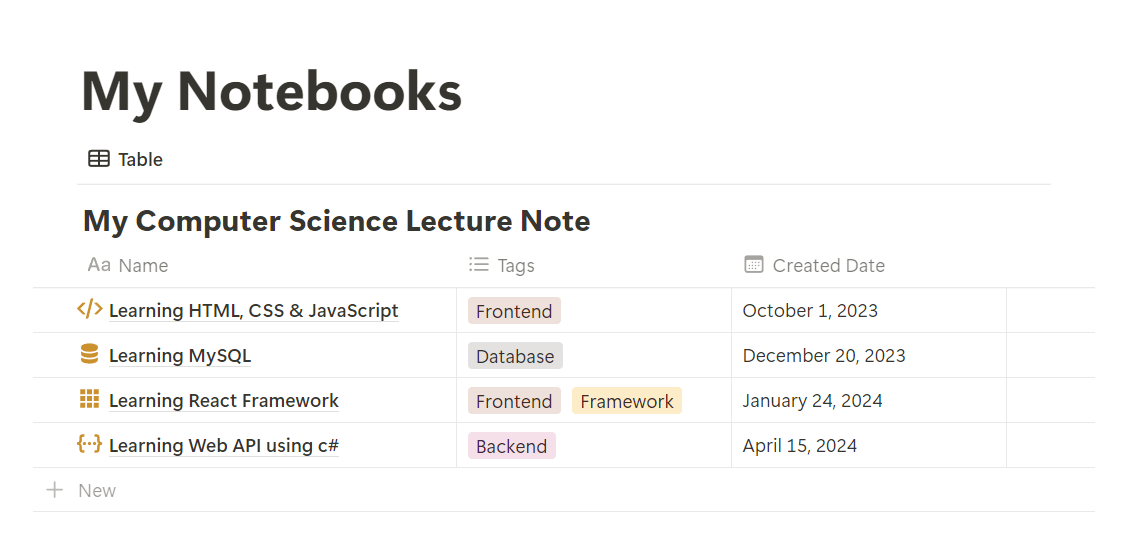Click the Database tag on MySQL row
The image size is (1136, 550).
(x=515, y=356)
